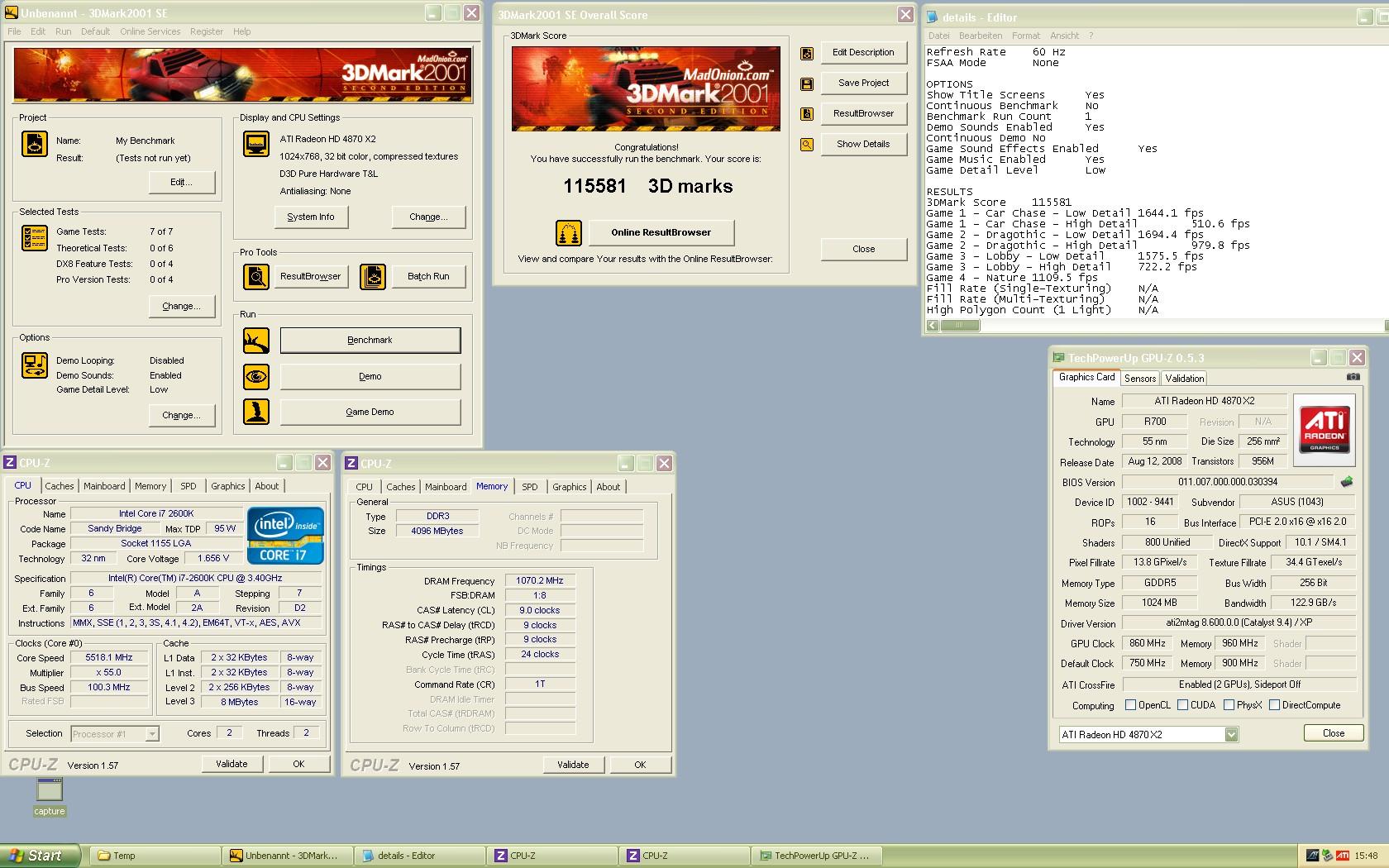Open the Mainboard tab in the left CPU-Z window

tap(104, 486)
